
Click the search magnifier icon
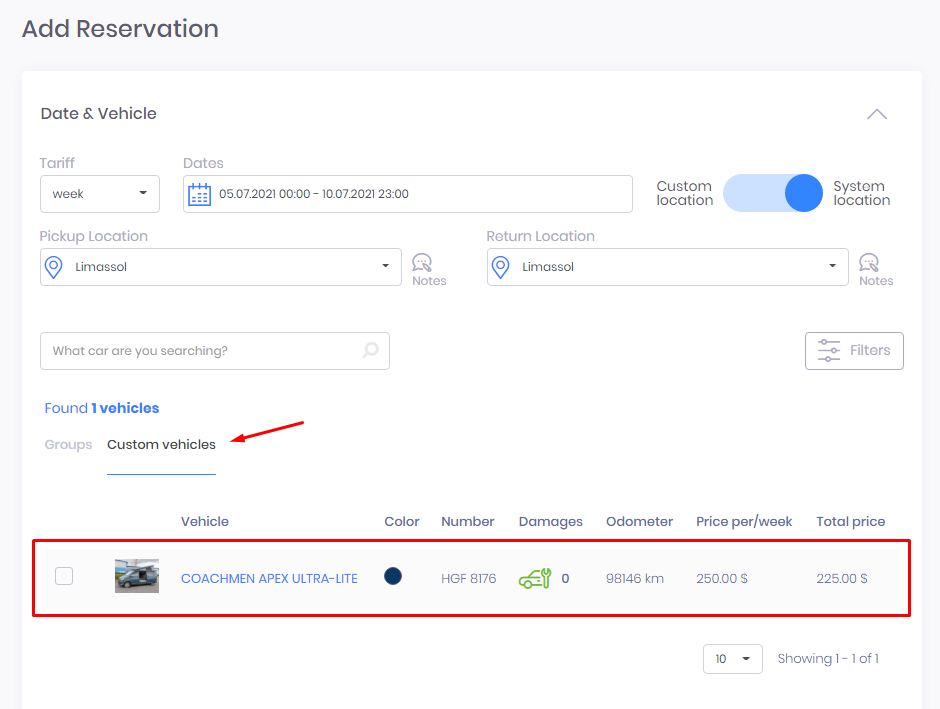pyautogui.click(x=370, y=350)
